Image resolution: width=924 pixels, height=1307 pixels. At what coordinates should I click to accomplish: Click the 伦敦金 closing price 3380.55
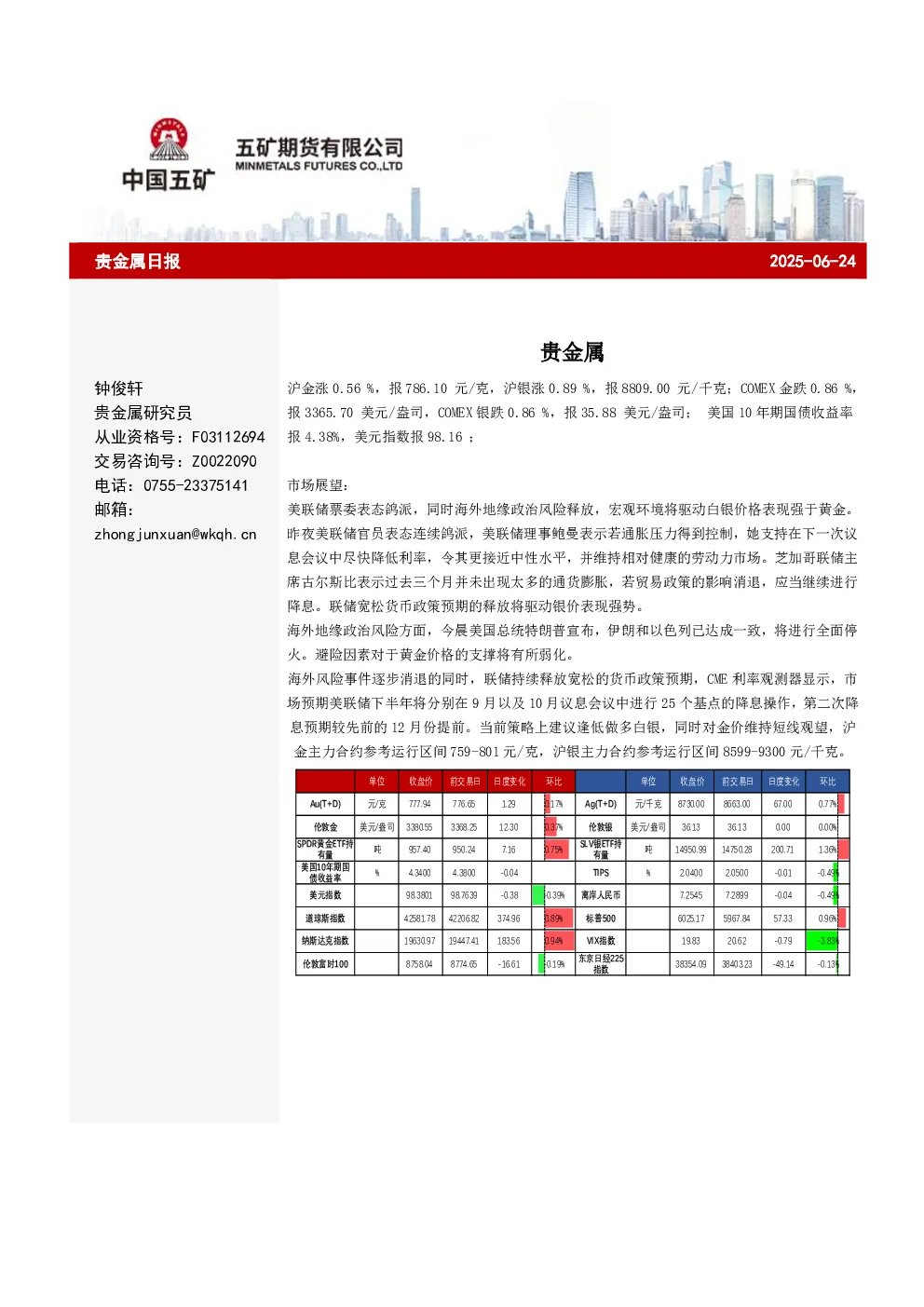point(420,827)
